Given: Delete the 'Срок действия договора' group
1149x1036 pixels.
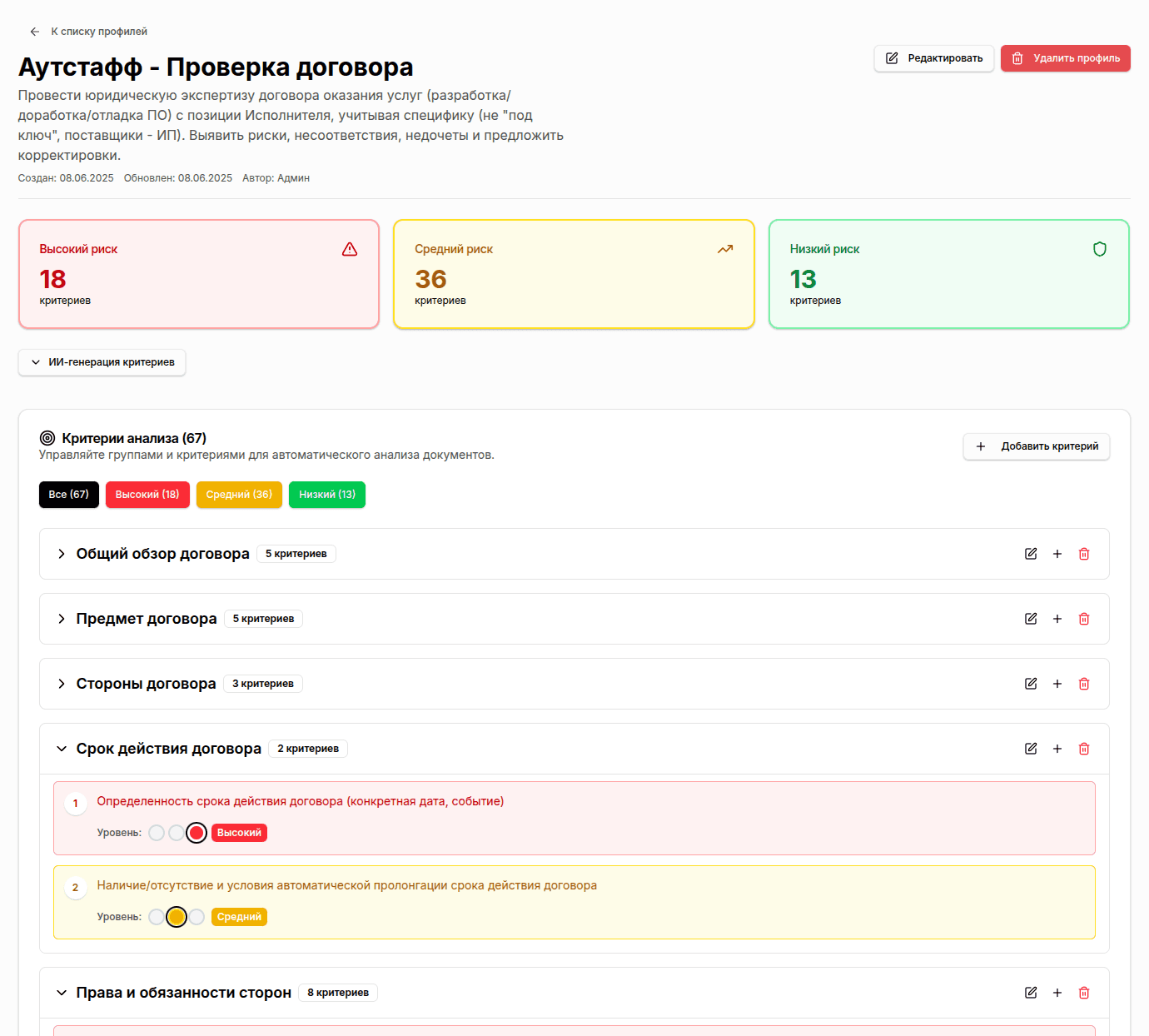Looking at the screenshot, I should pos(1084,749).
